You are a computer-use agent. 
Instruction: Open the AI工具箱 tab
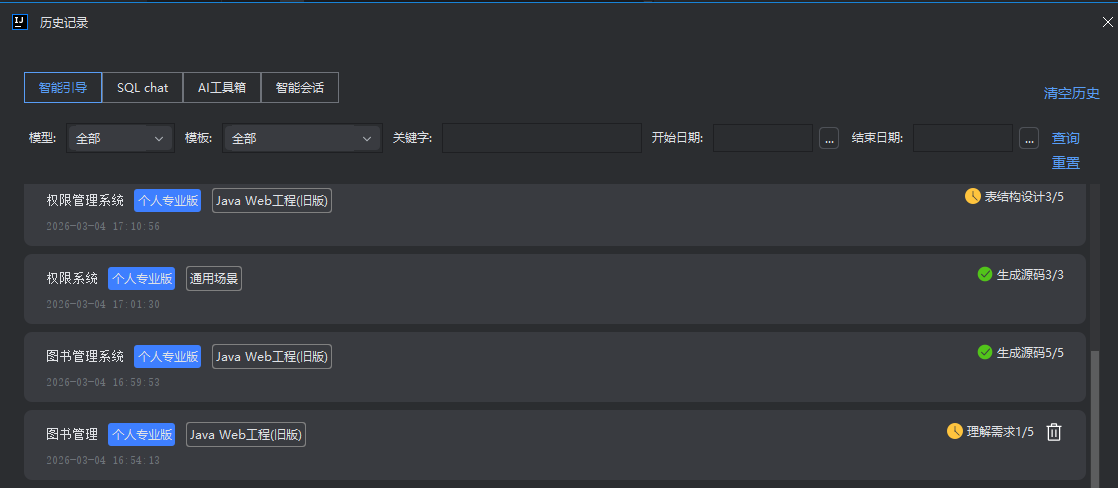coord(221,88)
